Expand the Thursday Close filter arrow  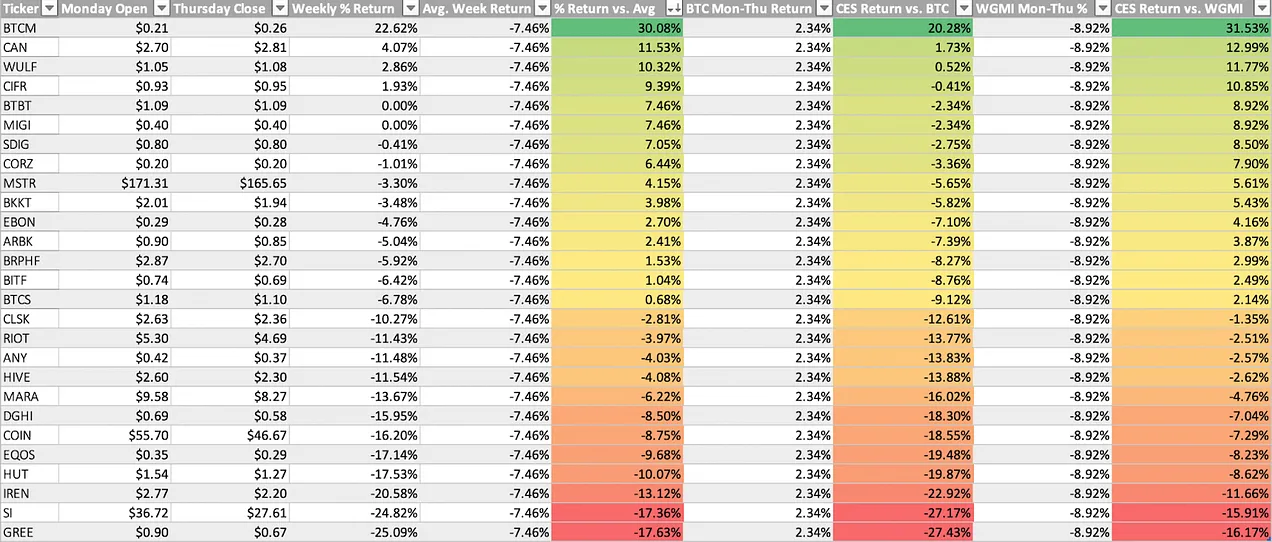(x=279, y=9)
